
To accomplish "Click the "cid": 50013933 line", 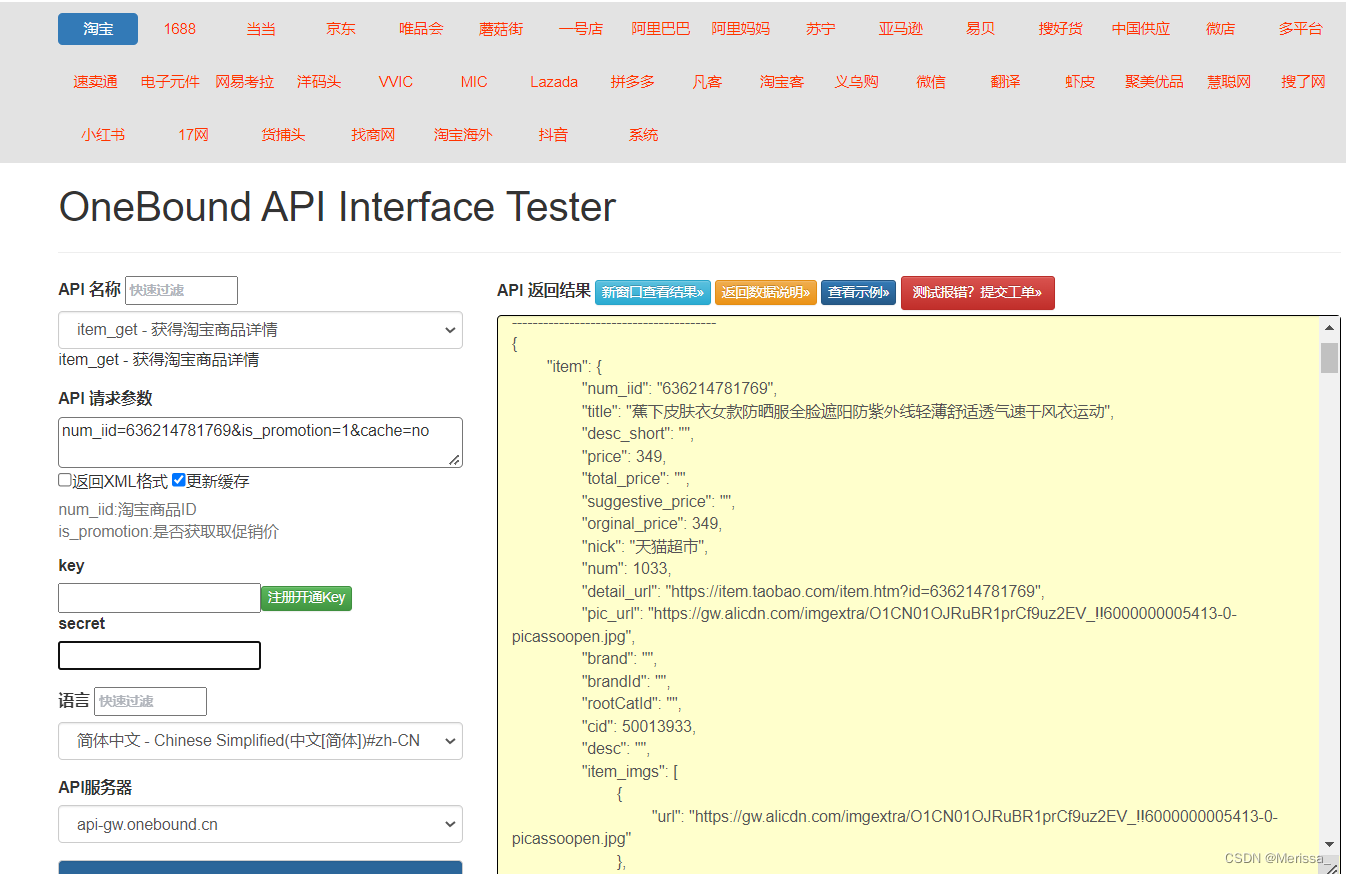I will pyautogui.click(x=639, y=726).
